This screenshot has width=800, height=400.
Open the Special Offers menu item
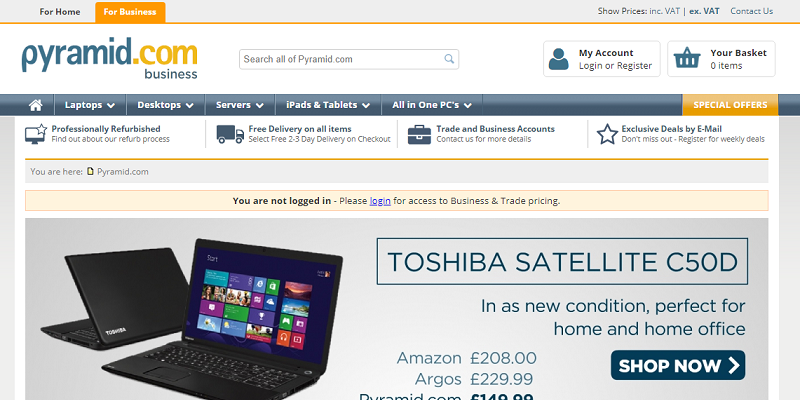point(730,105)
